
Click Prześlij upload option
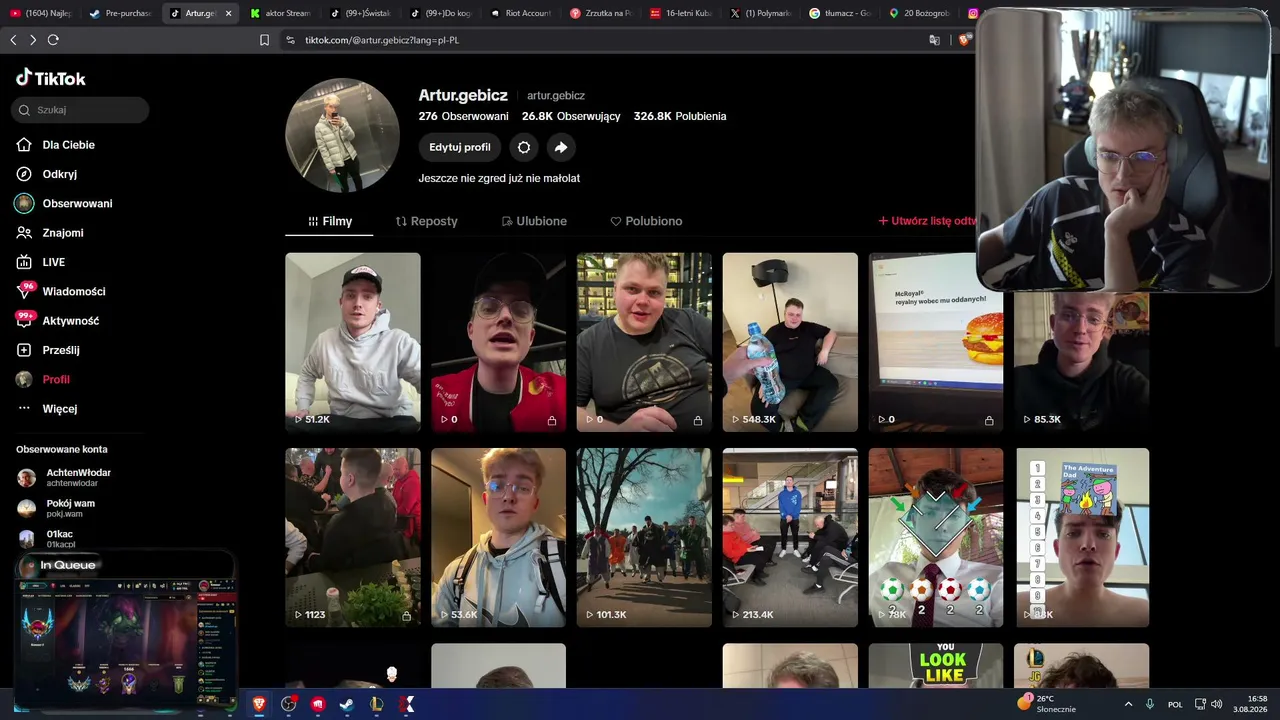point(48,350)
